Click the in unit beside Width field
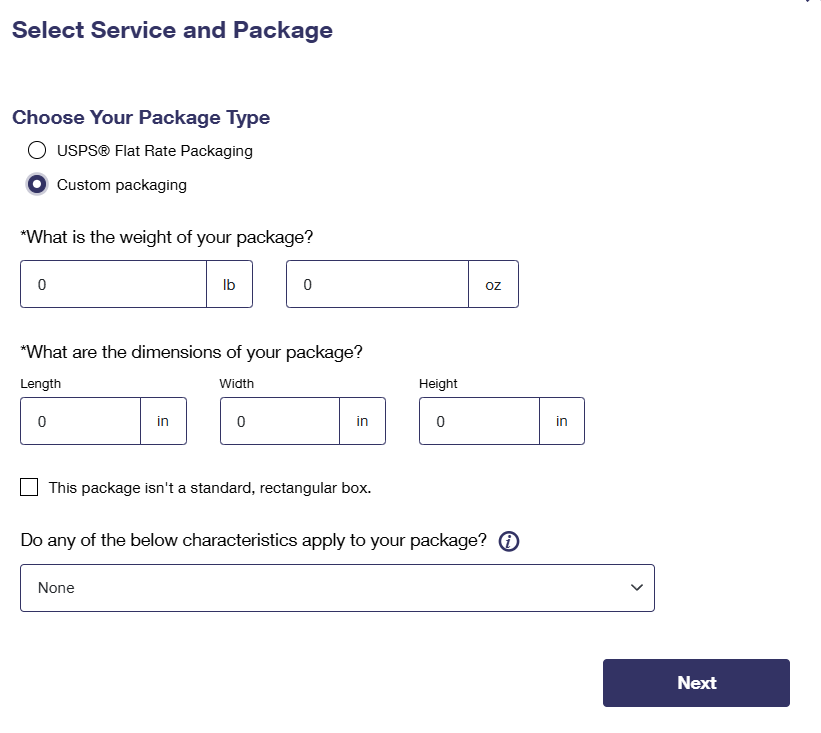The image size is (821, 733). tap(362, 421)
